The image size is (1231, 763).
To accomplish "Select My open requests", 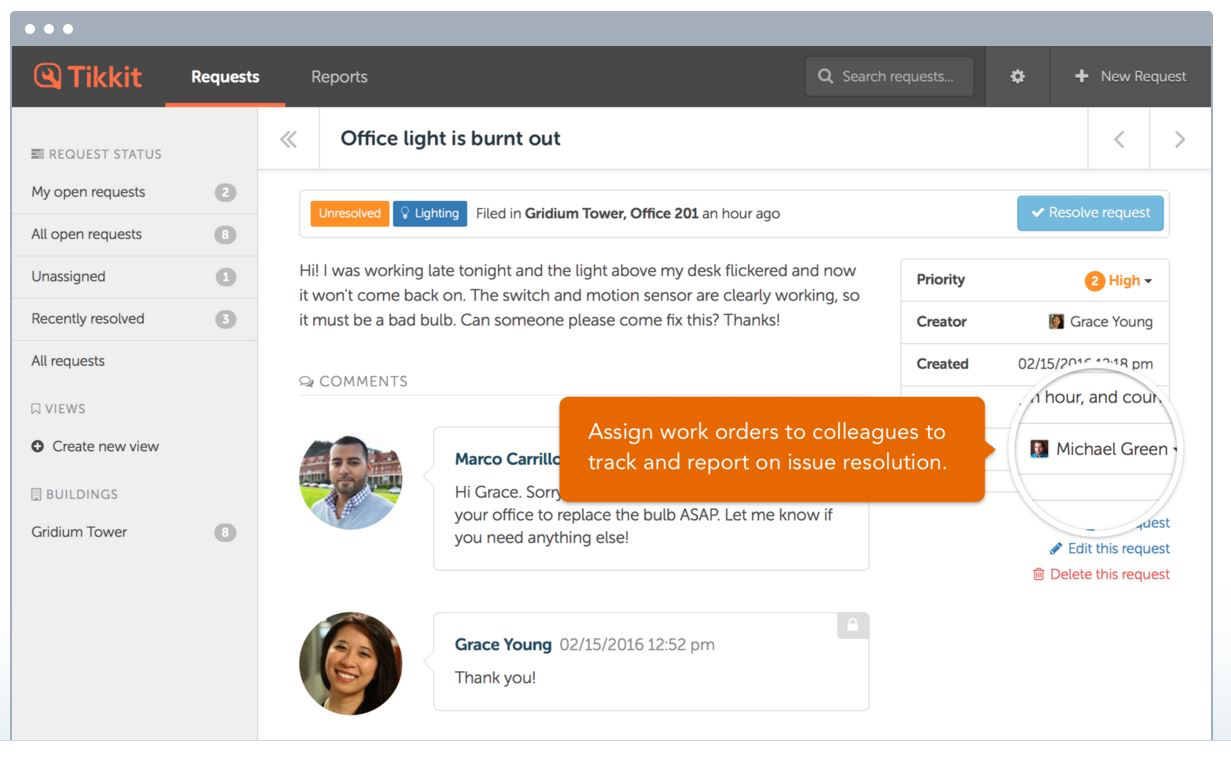I will 134,192.
